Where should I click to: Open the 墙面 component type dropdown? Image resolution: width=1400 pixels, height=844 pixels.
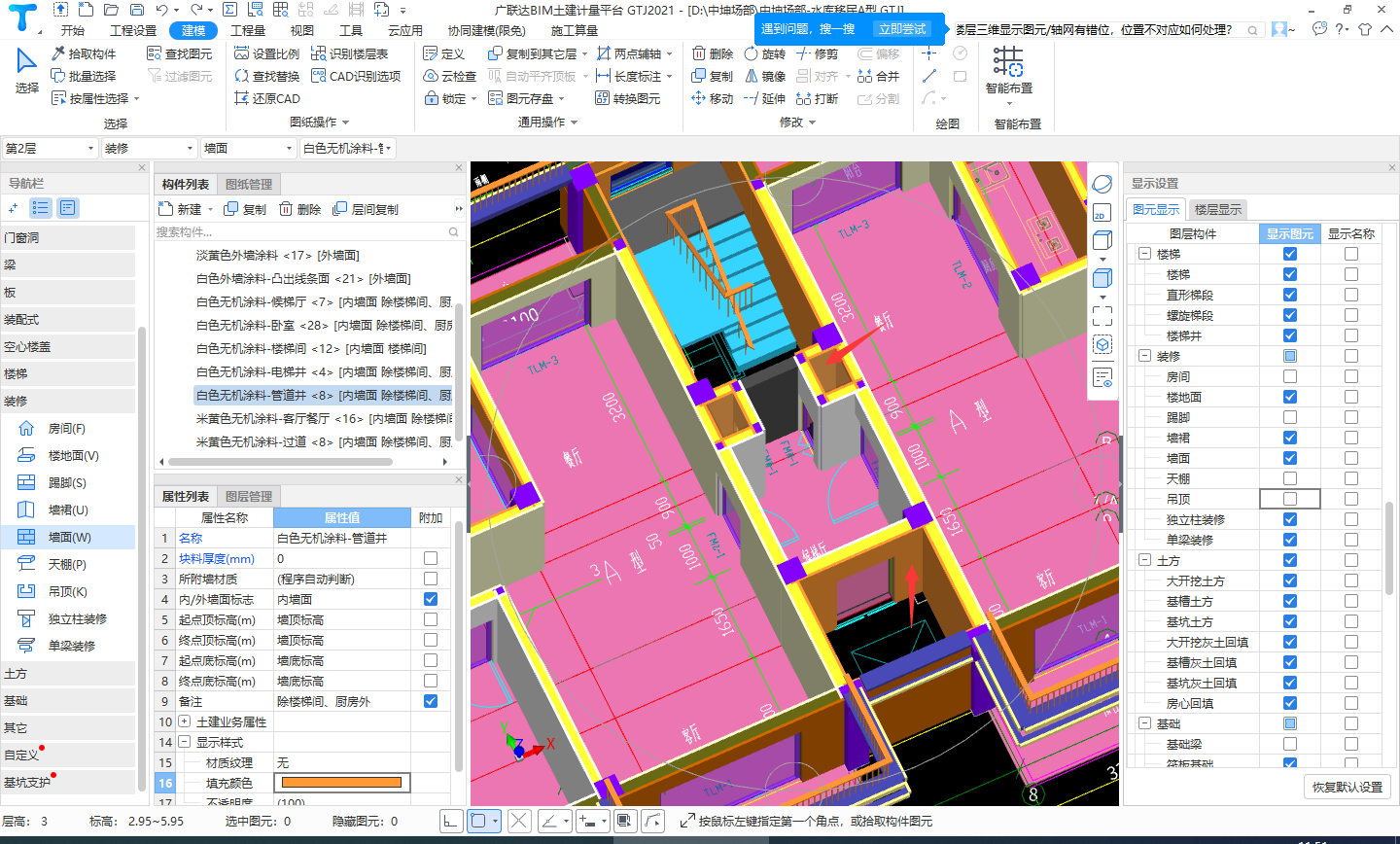tap(248, 148)
